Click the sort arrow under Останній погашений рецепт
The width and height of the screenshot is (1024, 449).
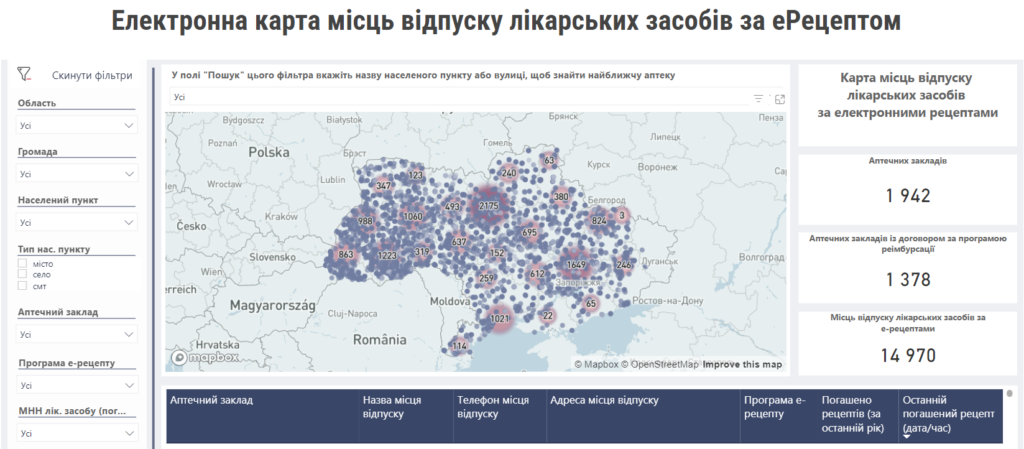point(906,438)
